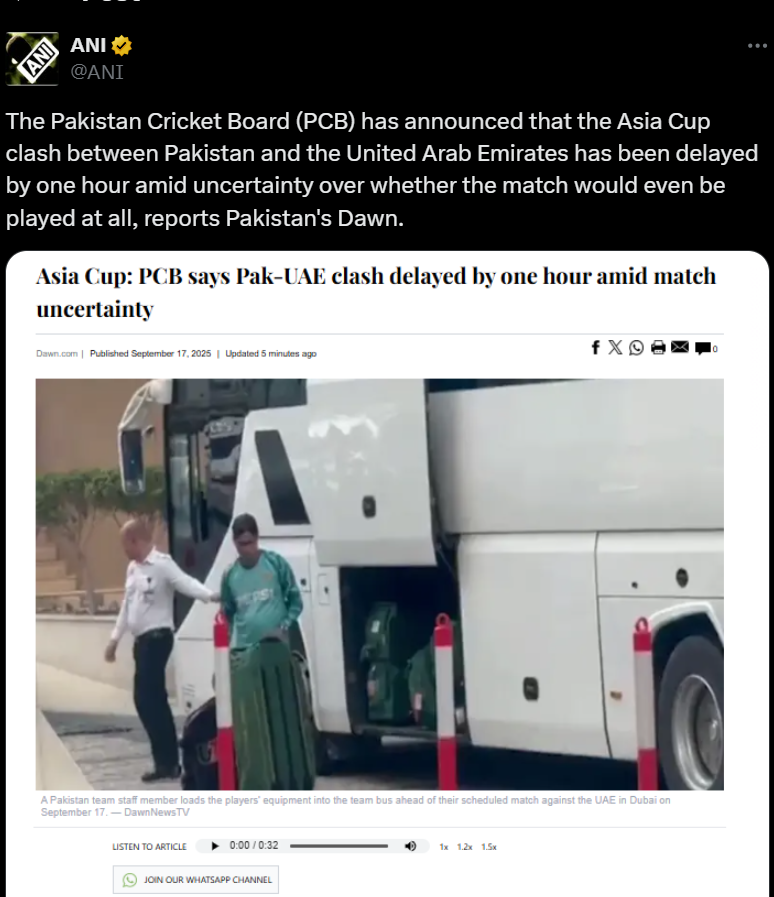This screenshot has height=897, width=774.
Task: Set playback speed to 1.5x
Action: coord(489,847)
